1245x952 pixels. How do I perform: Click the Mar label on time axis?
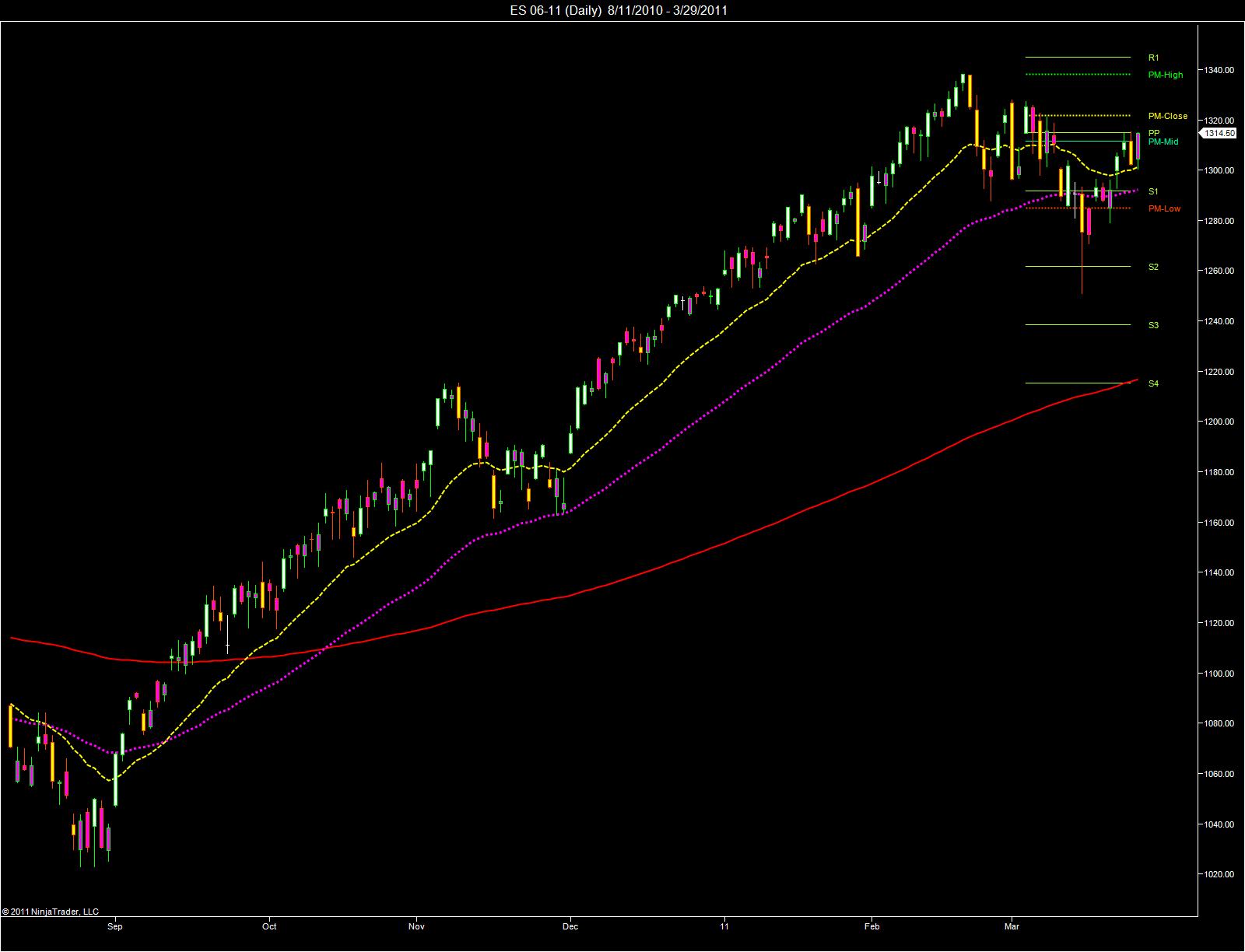1012,926
